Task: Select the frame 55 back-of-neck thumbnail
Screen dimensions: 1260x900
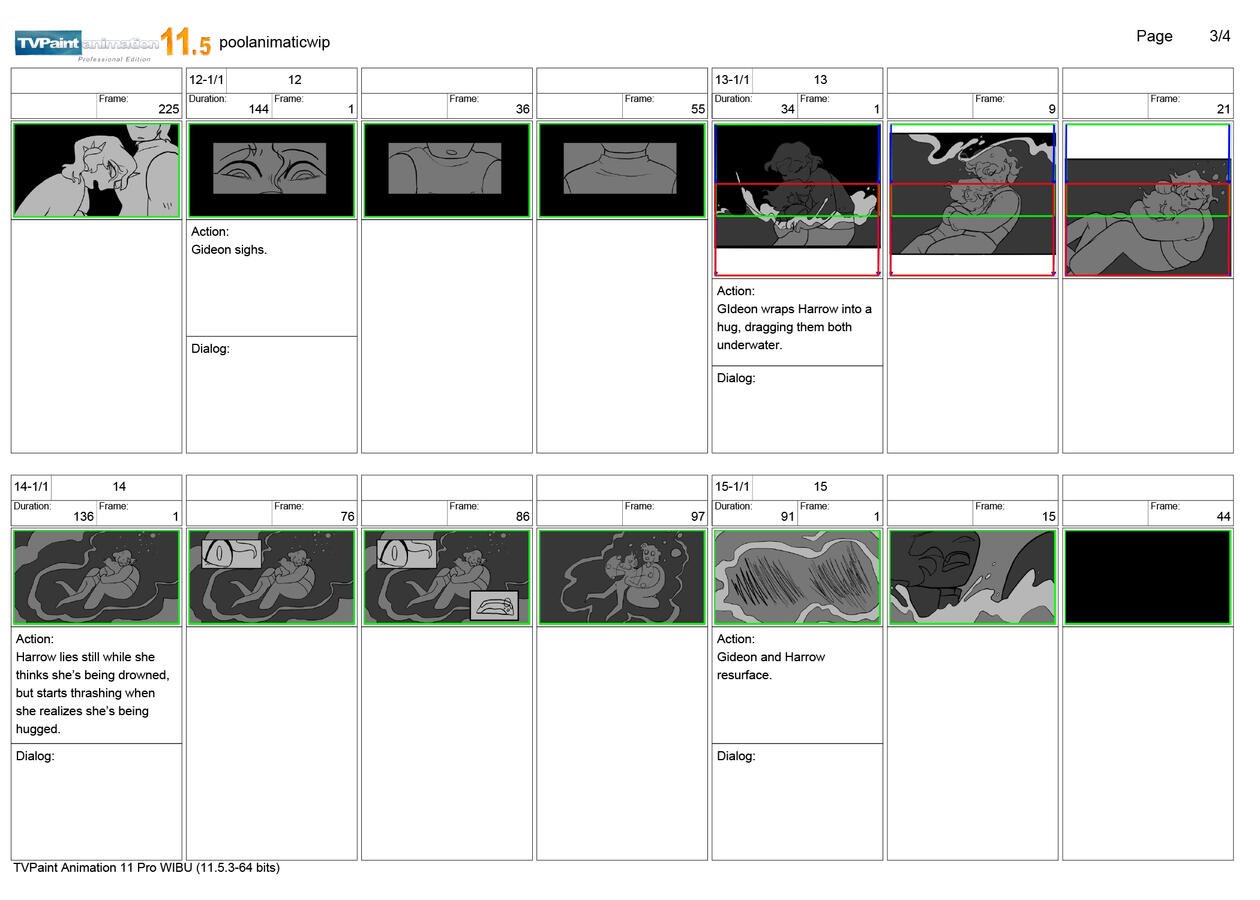Action: click(621, 169)
